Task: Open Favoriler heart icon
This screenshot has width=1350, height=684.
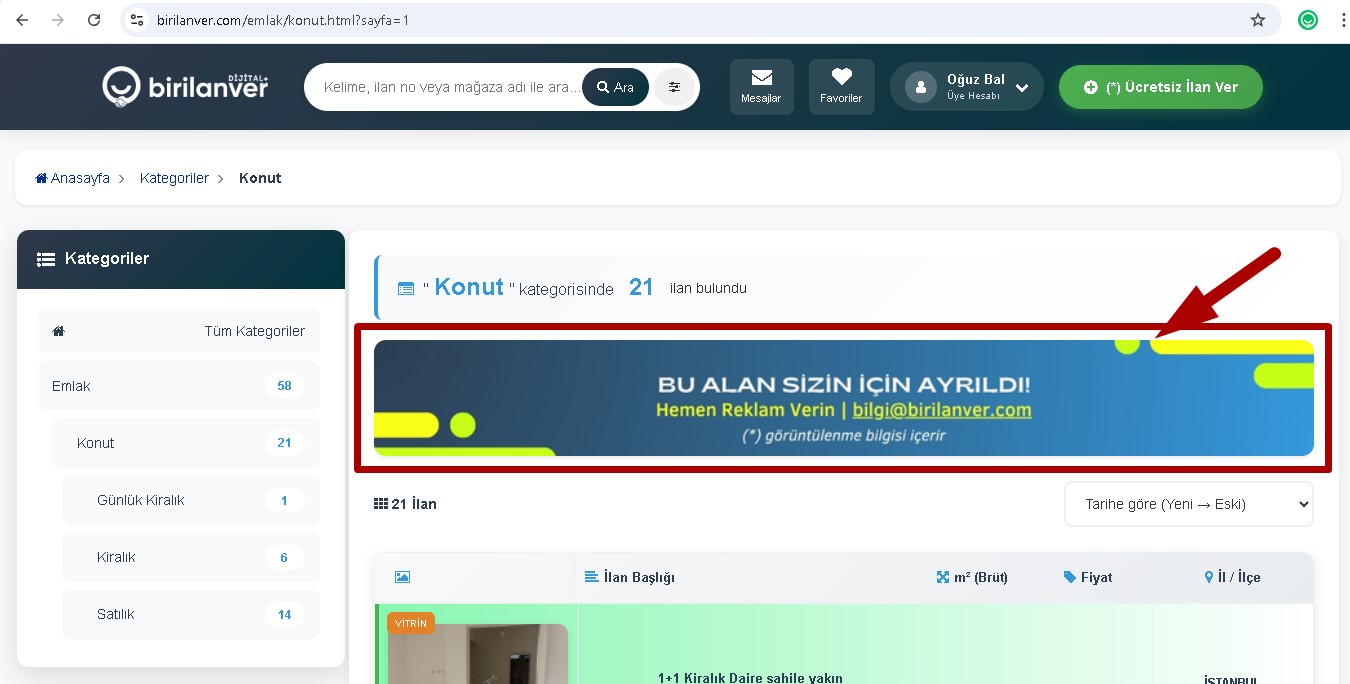Action: point(841,77)
